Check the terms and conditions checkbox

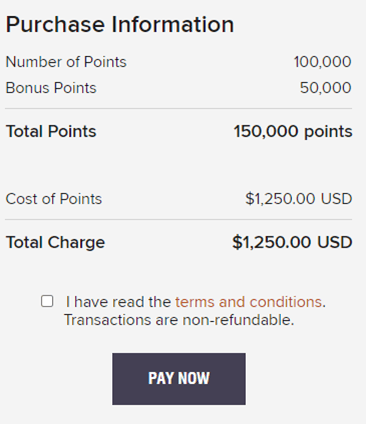(x=47, y=301)
